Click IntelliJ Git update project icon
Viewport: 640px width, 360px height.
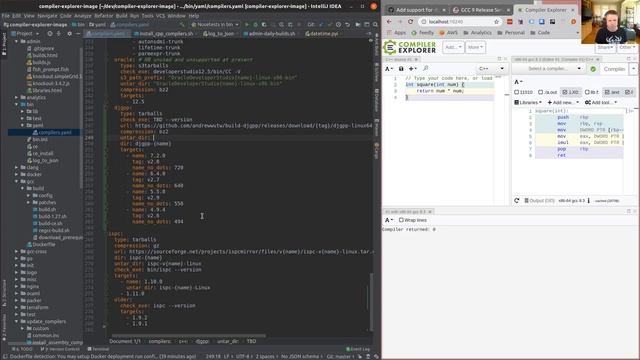(x=321, y=24)
